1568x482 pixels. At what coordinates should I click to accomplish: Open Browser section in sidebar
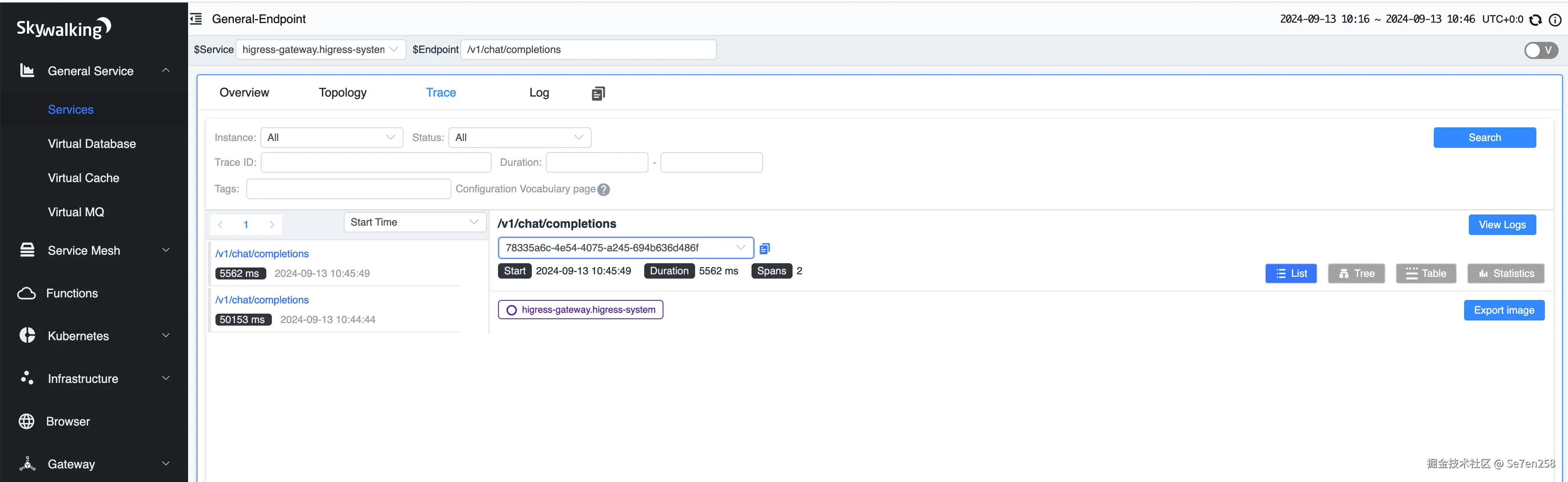pos(68,421)
